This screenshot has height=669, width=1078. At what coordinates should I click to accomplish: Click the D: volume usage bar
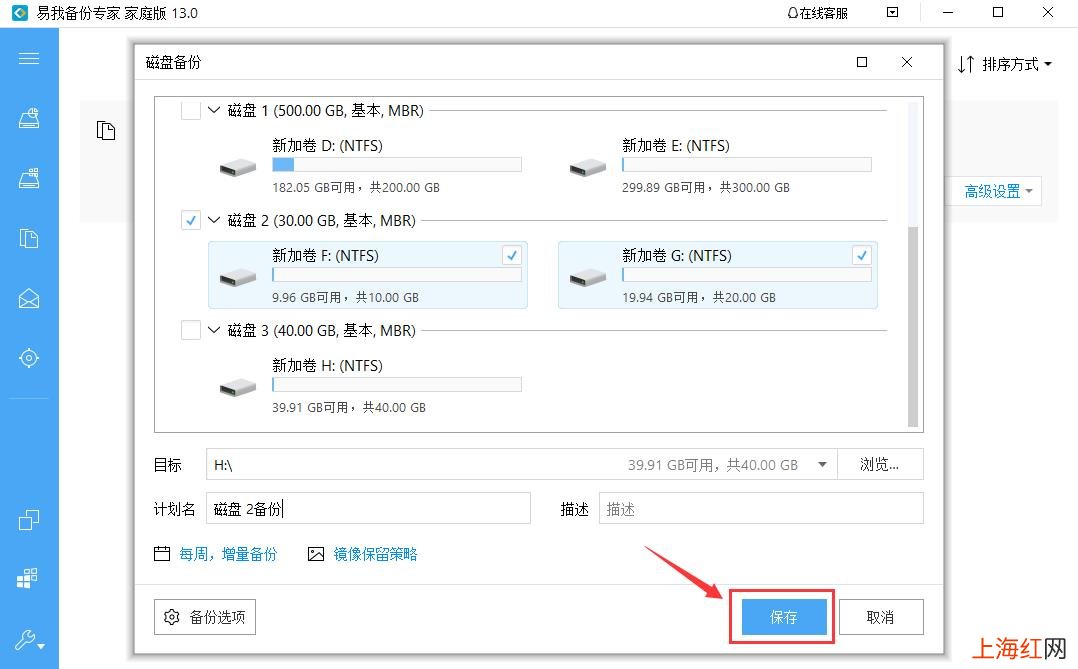[397, 164]
